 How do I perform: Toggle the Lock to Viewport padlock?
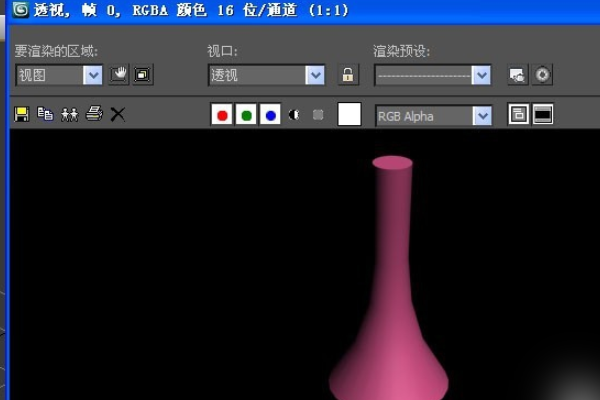click(348, 75)
